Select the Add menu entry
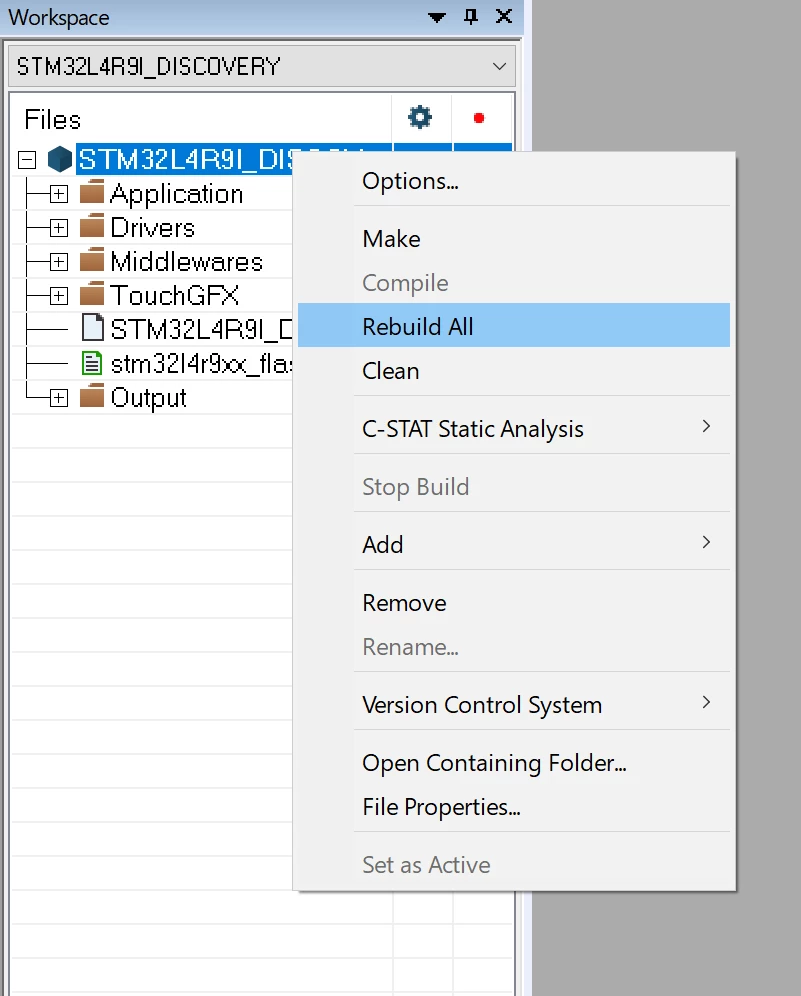 coord(514,544)
